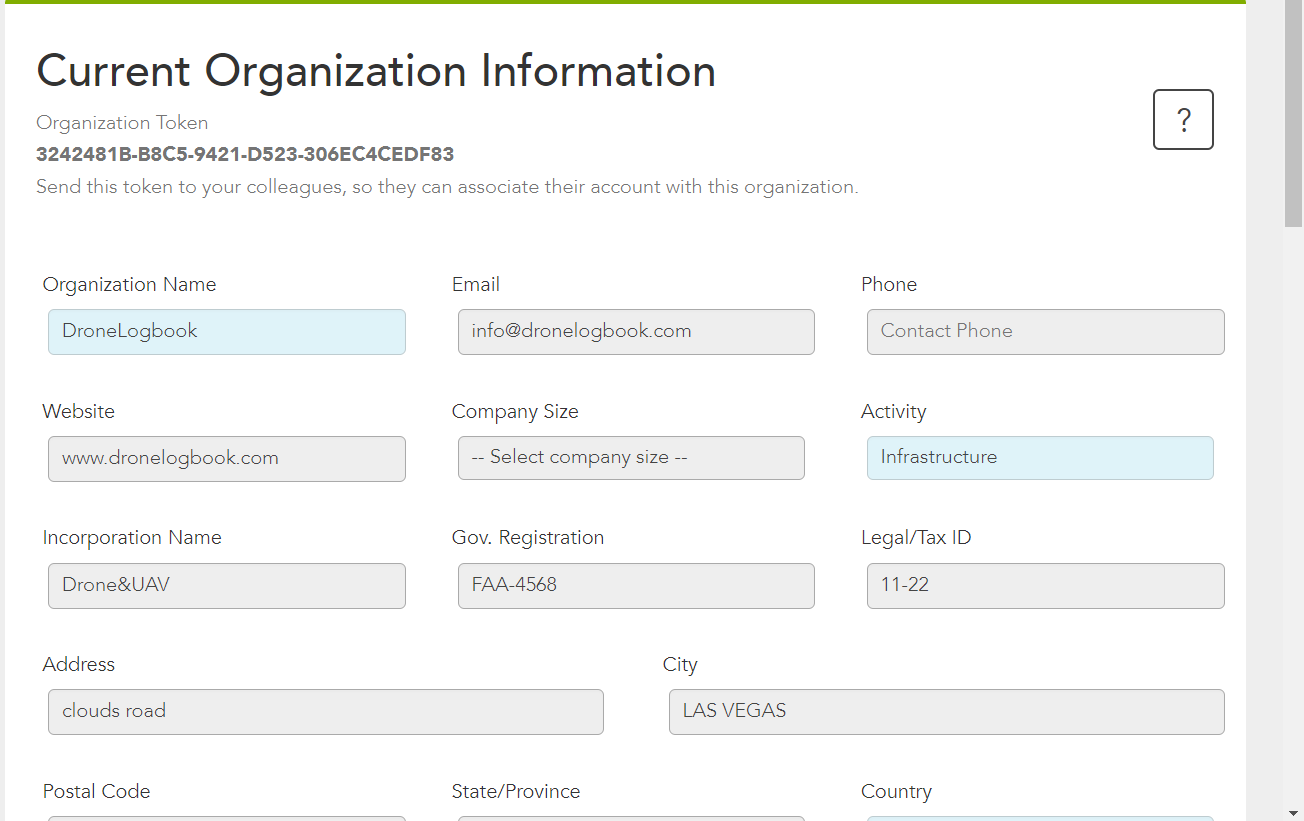Image resolution: width=1304 pixels, height=821 pixels.
Task: Click the 'Legal/Tax ID' label
Action: 916,538
